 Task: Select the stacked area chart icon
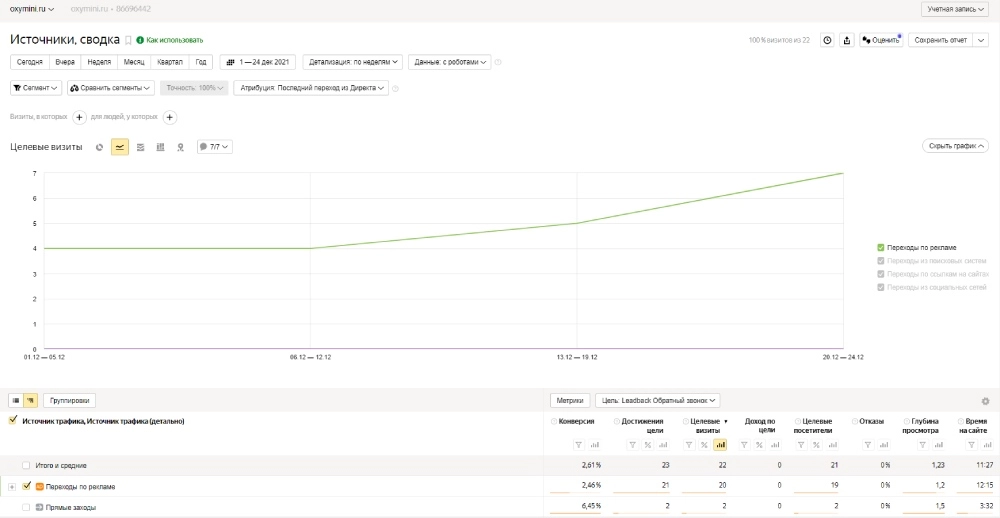(x=140, y=147)
